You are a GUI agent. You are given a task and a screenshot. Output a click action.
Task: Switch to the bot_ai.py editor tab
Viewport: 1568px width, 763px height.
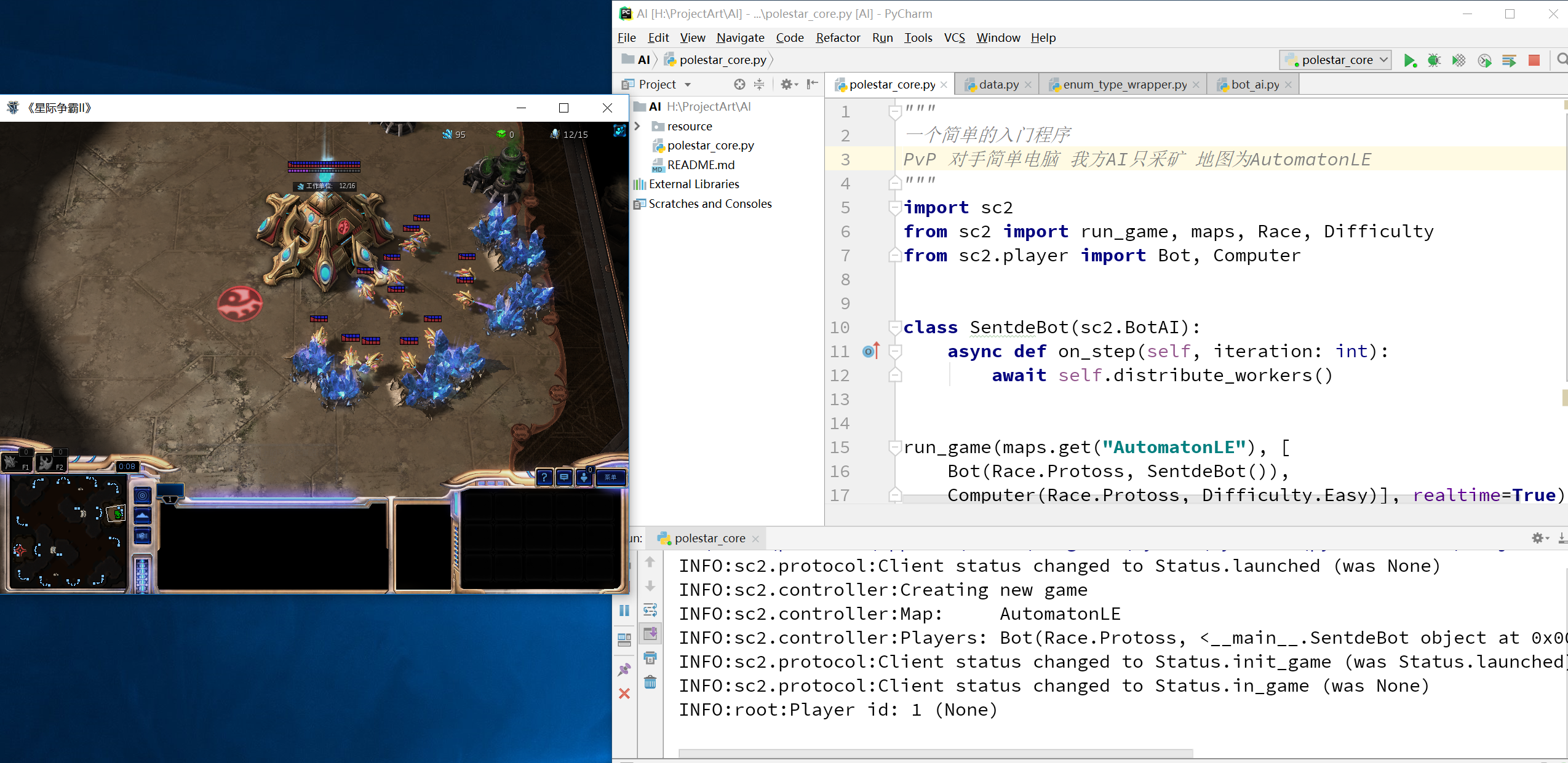pos(1254,84)
